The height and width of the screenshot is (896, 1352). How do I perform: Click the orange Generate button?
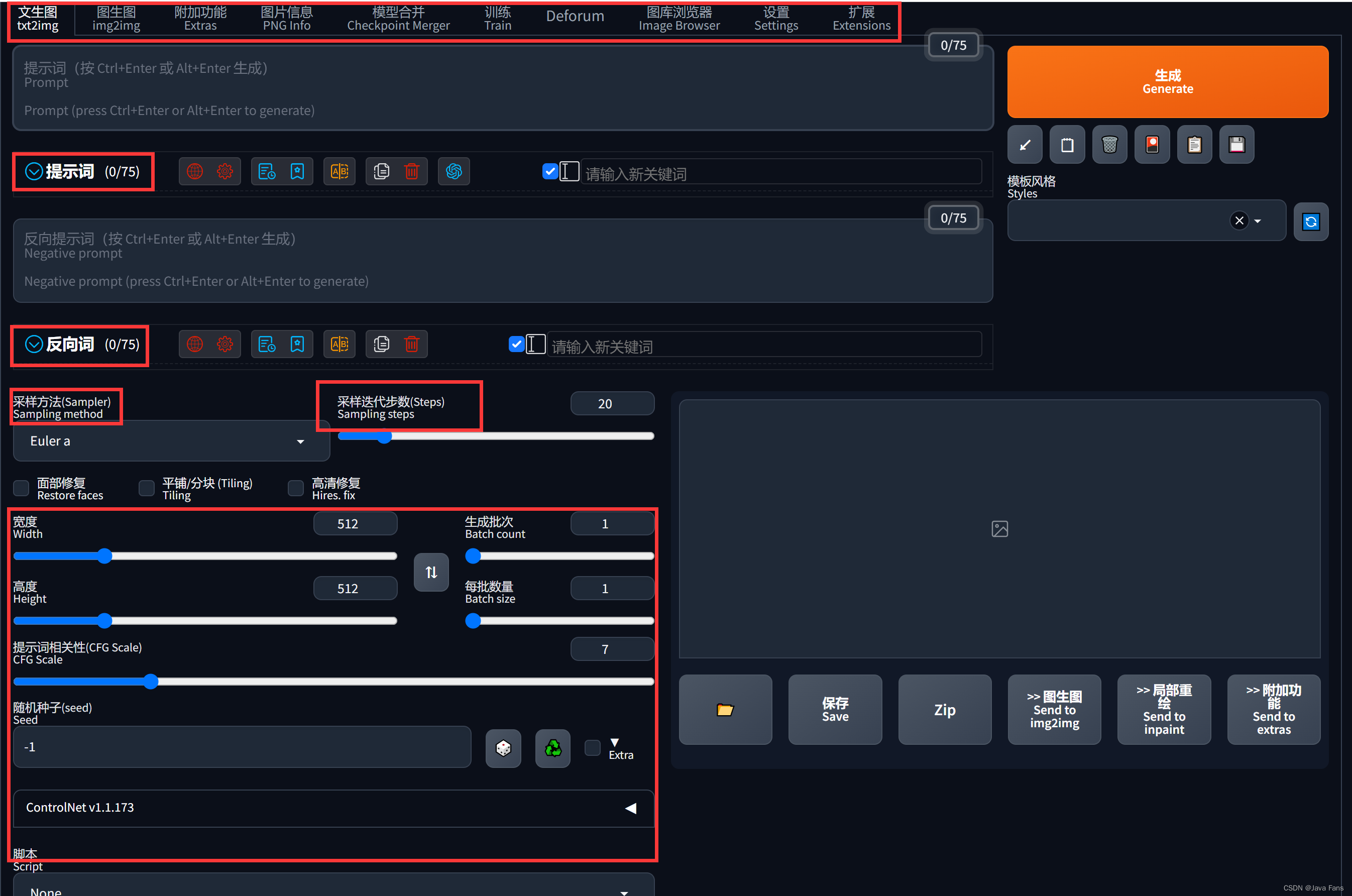click(x=1167, y=82)
